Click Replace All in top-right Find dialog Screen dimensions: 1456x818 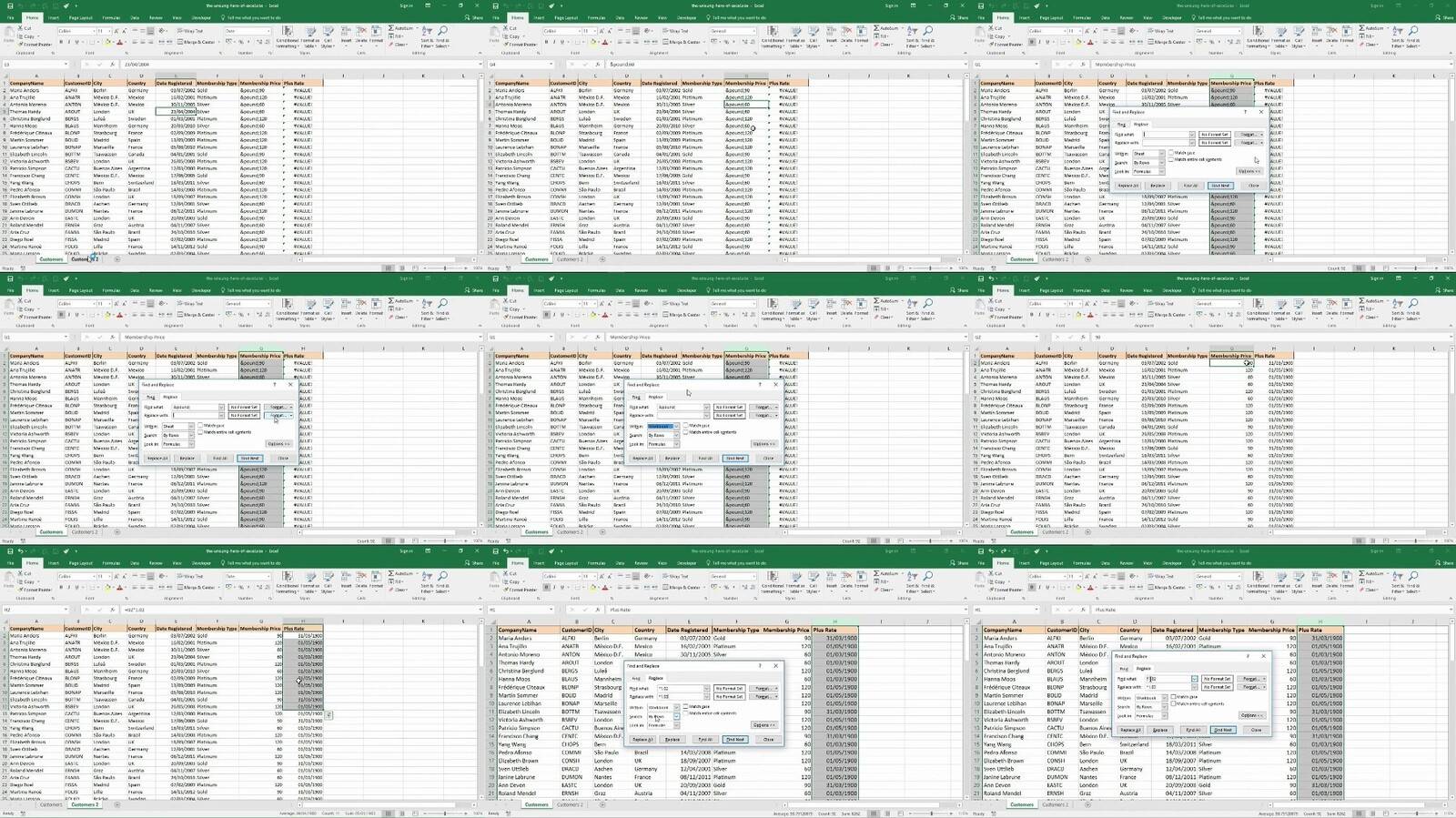(1128, 186)
